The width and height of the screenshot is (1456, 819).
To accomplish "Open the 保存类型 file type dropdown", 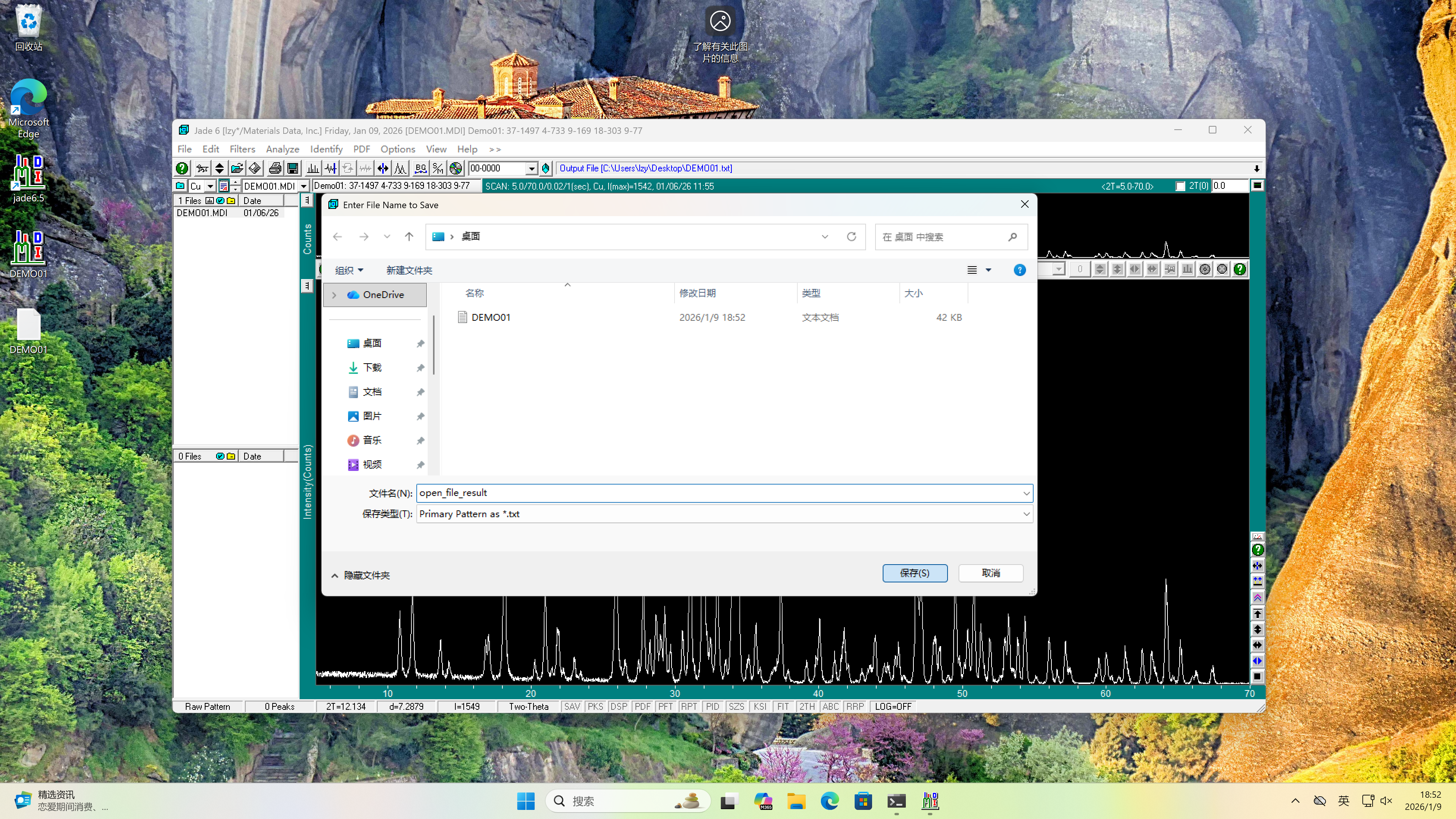I will [1025, 514].
